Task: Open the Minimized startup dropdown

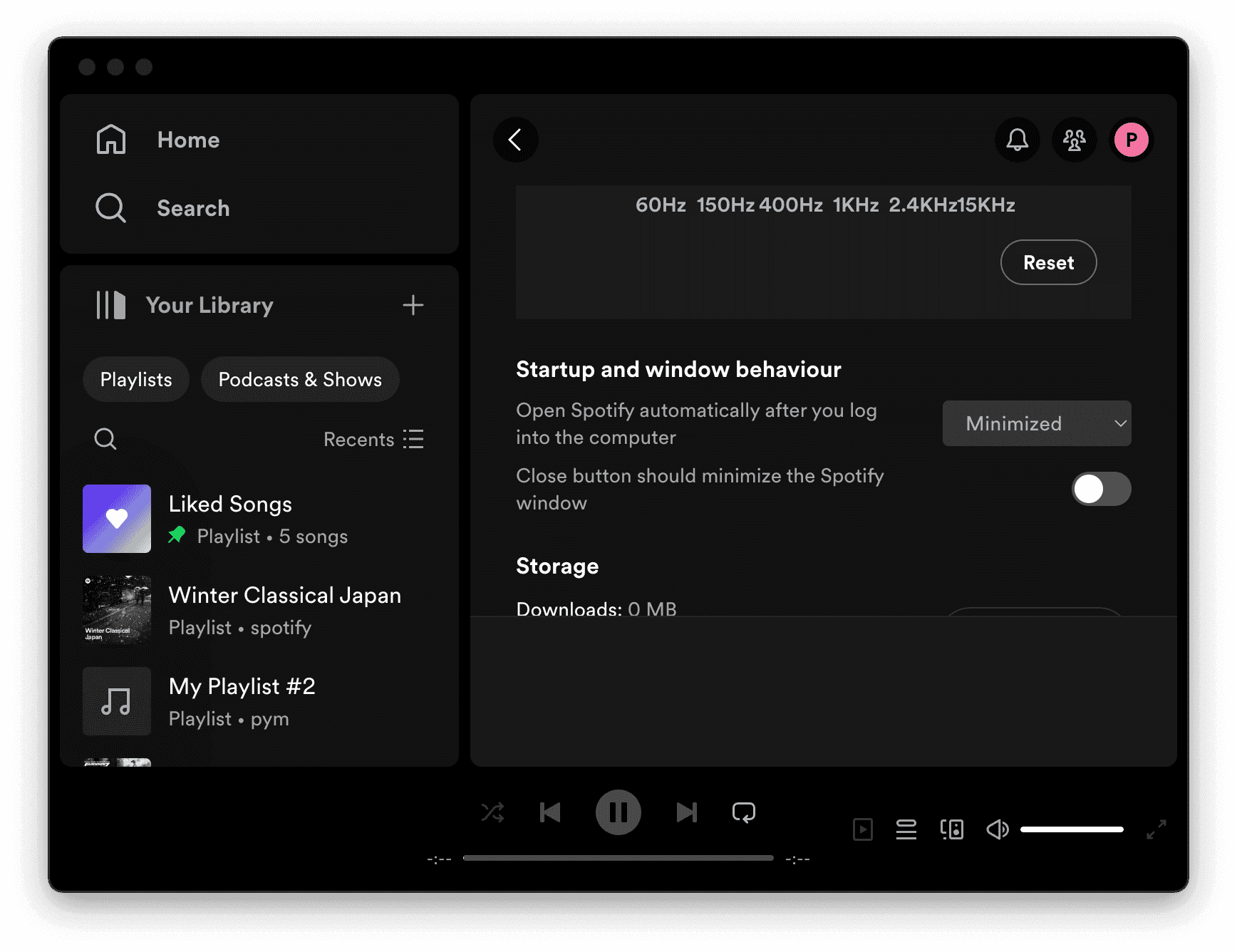Action: (1036, 423)
